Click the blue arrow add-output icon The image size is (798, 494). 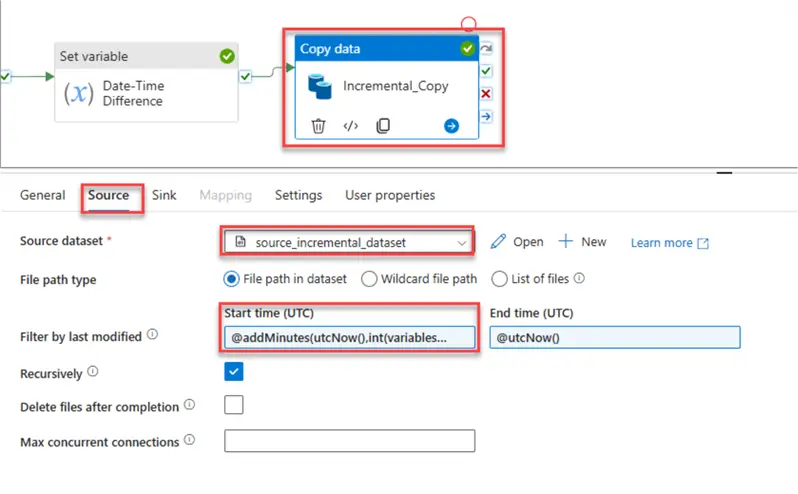[451, 126]
